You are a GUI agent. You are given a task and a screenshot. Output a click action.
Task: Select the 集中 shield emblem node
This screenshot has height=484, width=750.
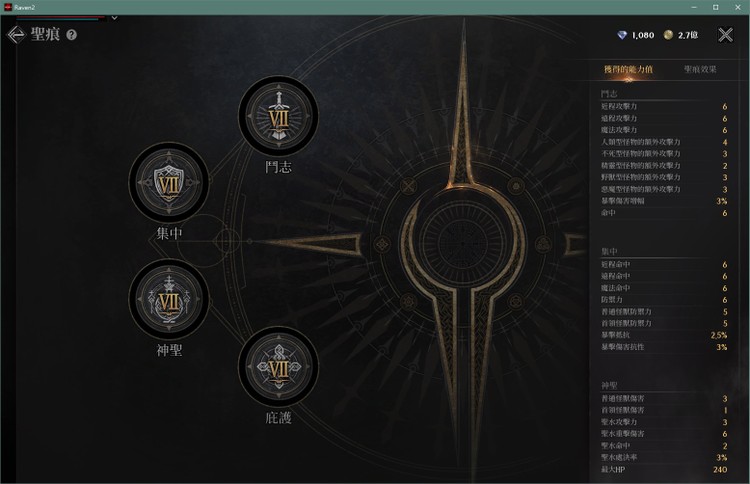[x=169, y=183]
